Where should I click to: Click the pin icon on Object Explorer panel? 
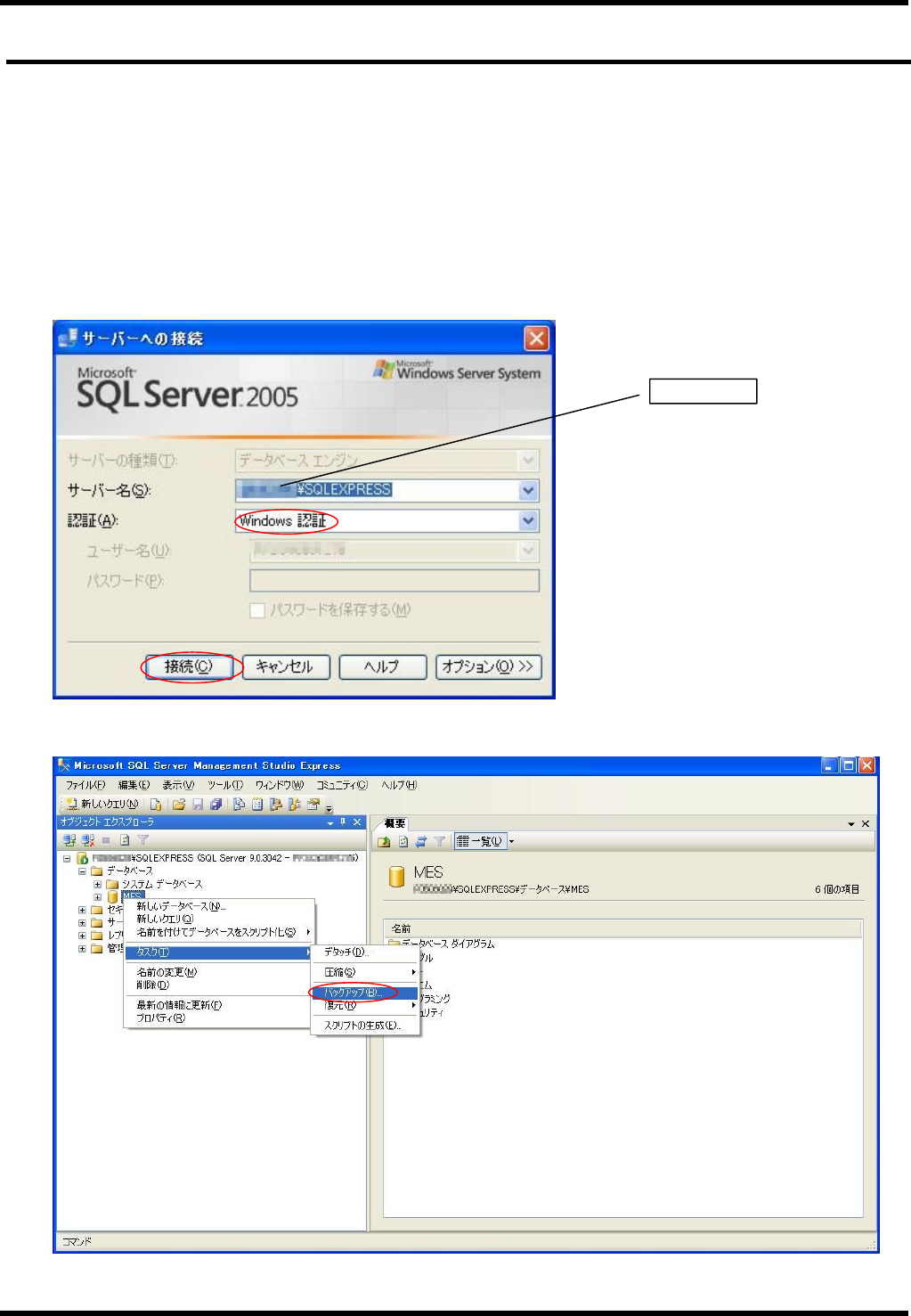pyautogui.click(x=343, y=822)
